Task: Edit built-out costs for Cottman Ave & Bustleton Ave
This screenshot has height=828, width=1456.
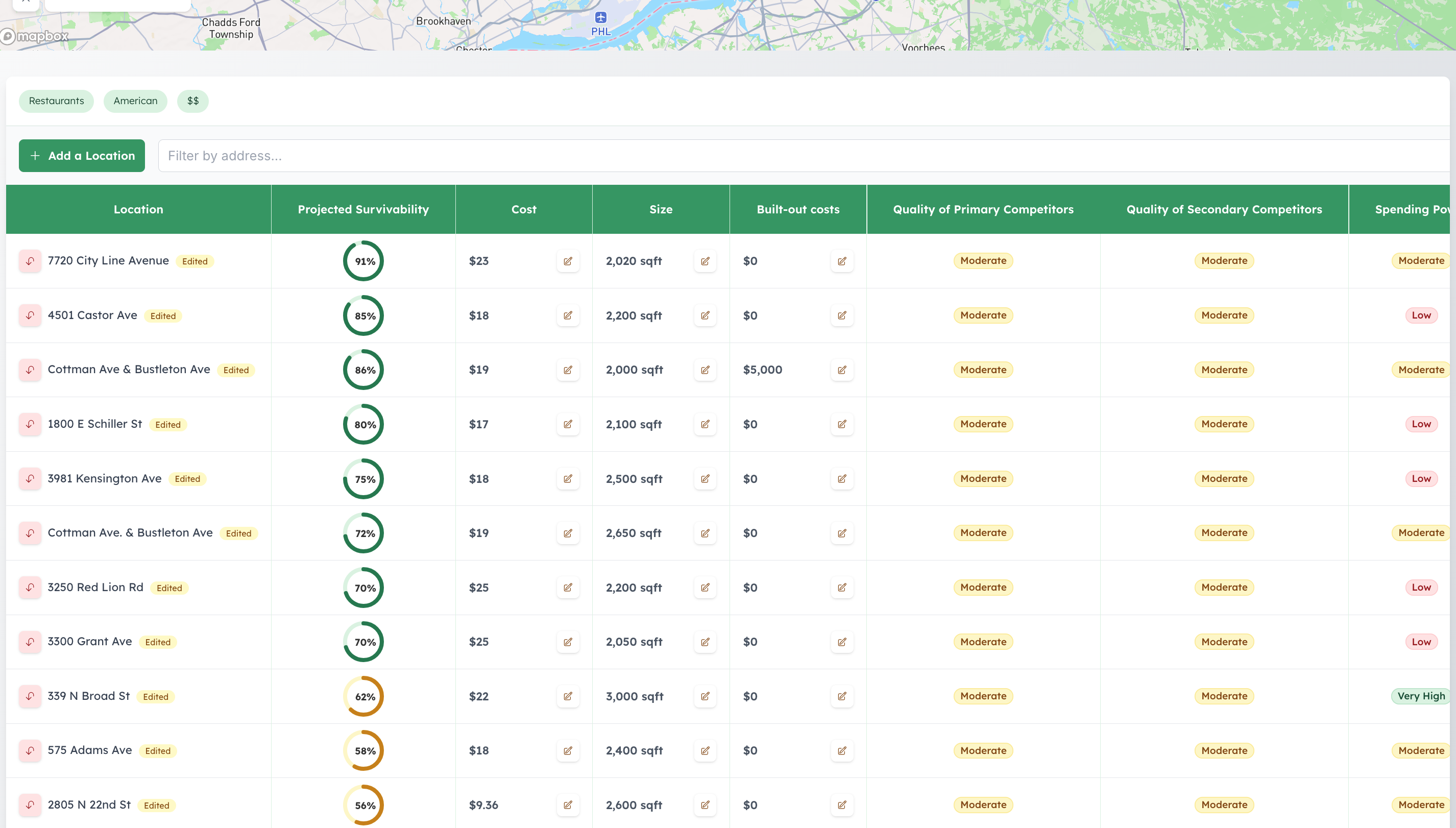Action: 842,370
